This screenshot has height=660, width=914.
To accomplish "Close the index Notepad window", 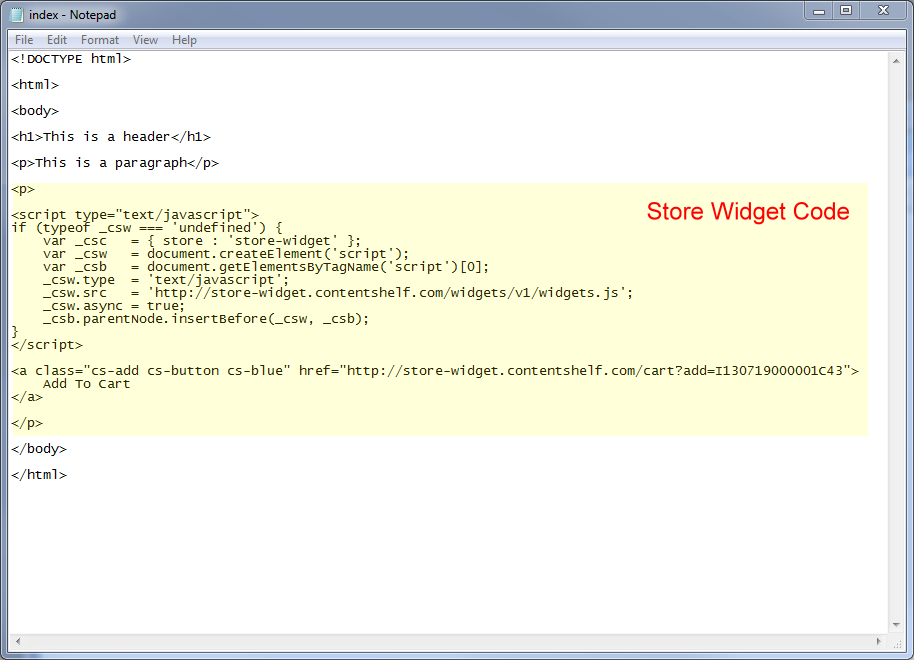I will 884,10.
